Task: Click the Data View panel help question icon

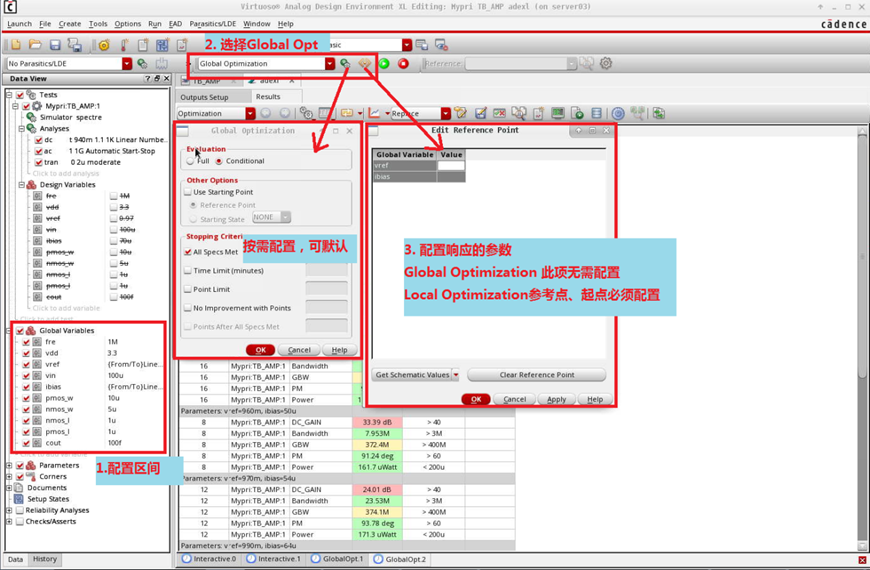Action: pos(148,79)
